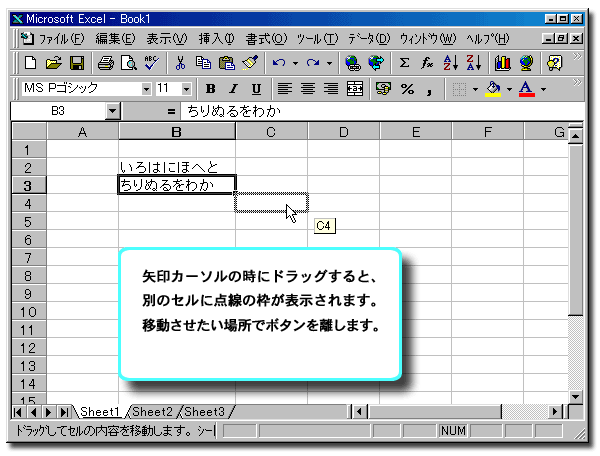Click the horizontal scrollbar right arrow
The height and width of the screenshot is (456, 600).
point(555,412)
